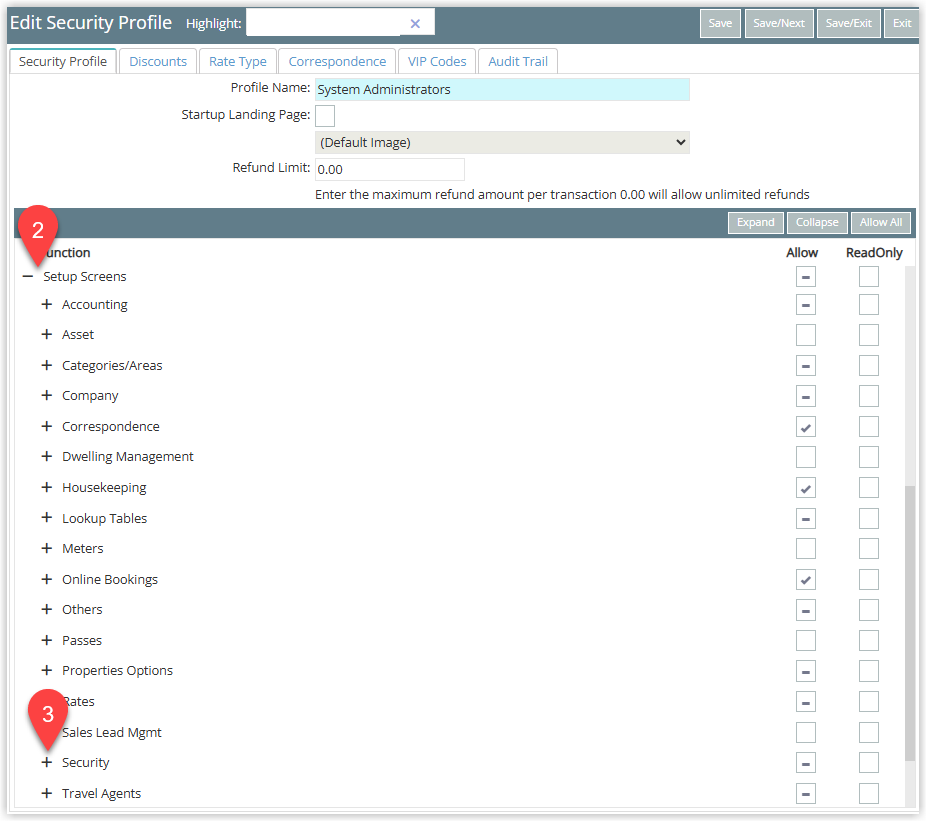927x822 pixels.
Task: Click the Save/Exit button
Action: click(x=848, y=24)
